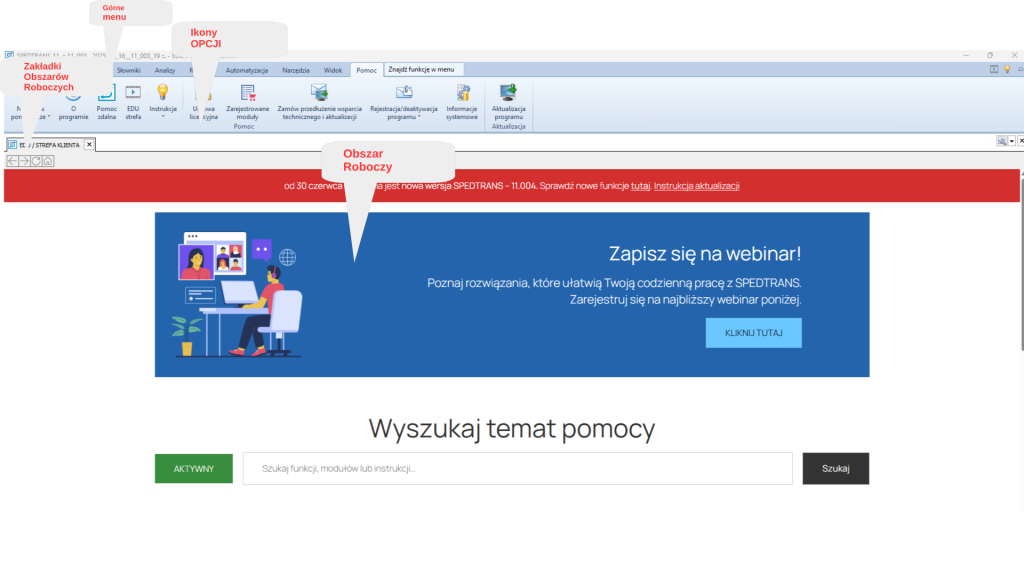The width and height of the screenshot is (1024, 576).
Task: Launch Aktualizacja programu
Action: (x=508, y=99)
